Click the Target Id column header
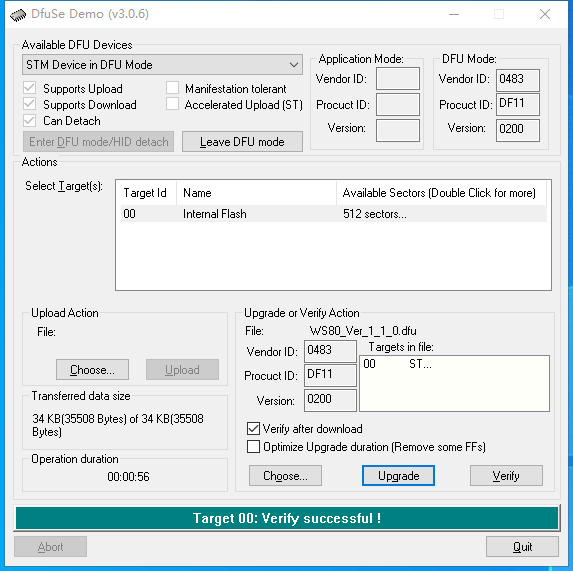 pos(147,193)
